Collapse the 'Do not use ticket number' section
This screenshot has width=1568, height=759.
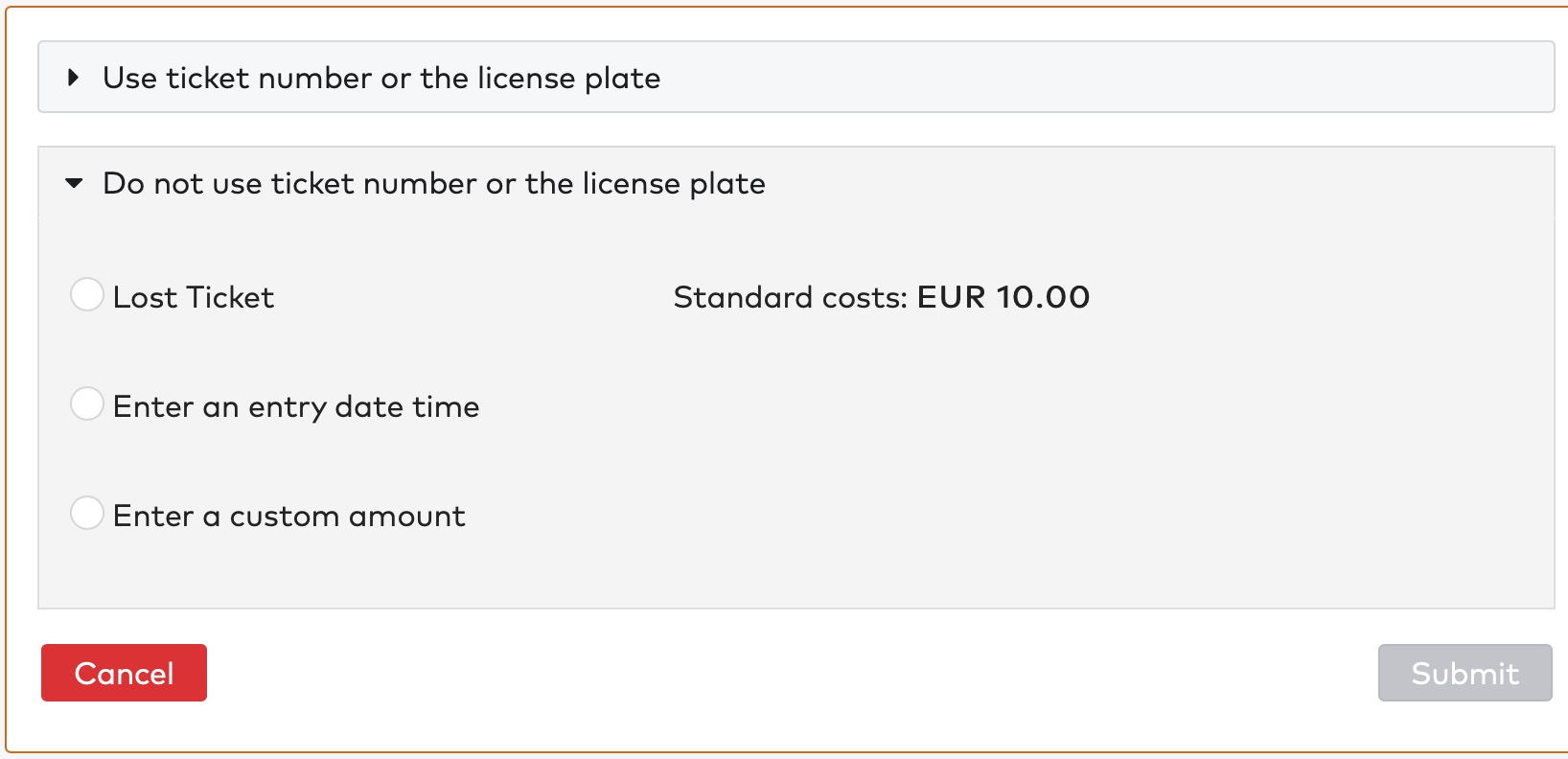434,183
